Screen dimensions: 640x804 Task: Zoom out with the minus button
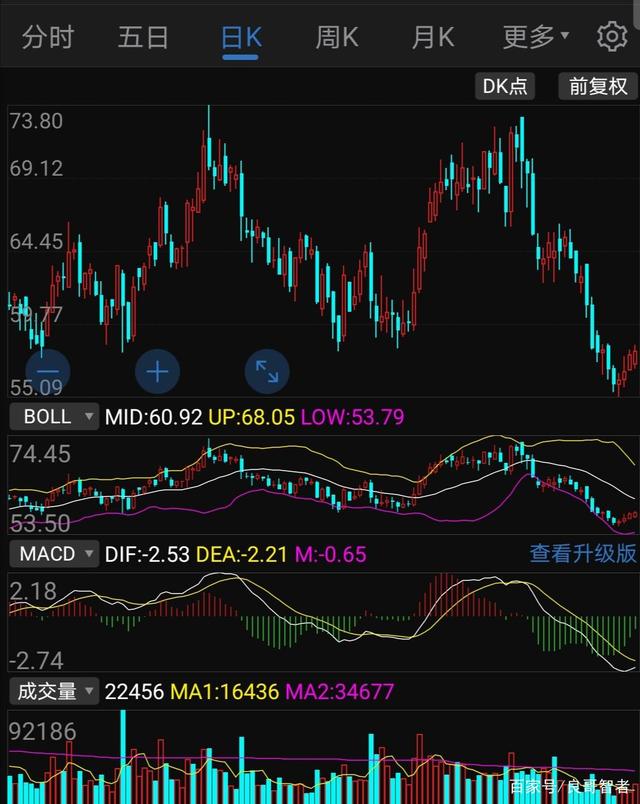pyautogui.click(x=48, y=371)
